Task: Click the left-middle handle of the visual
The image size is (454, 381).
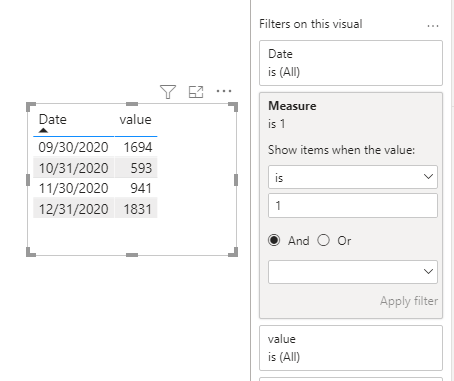Action: click(x=28, y=180)
